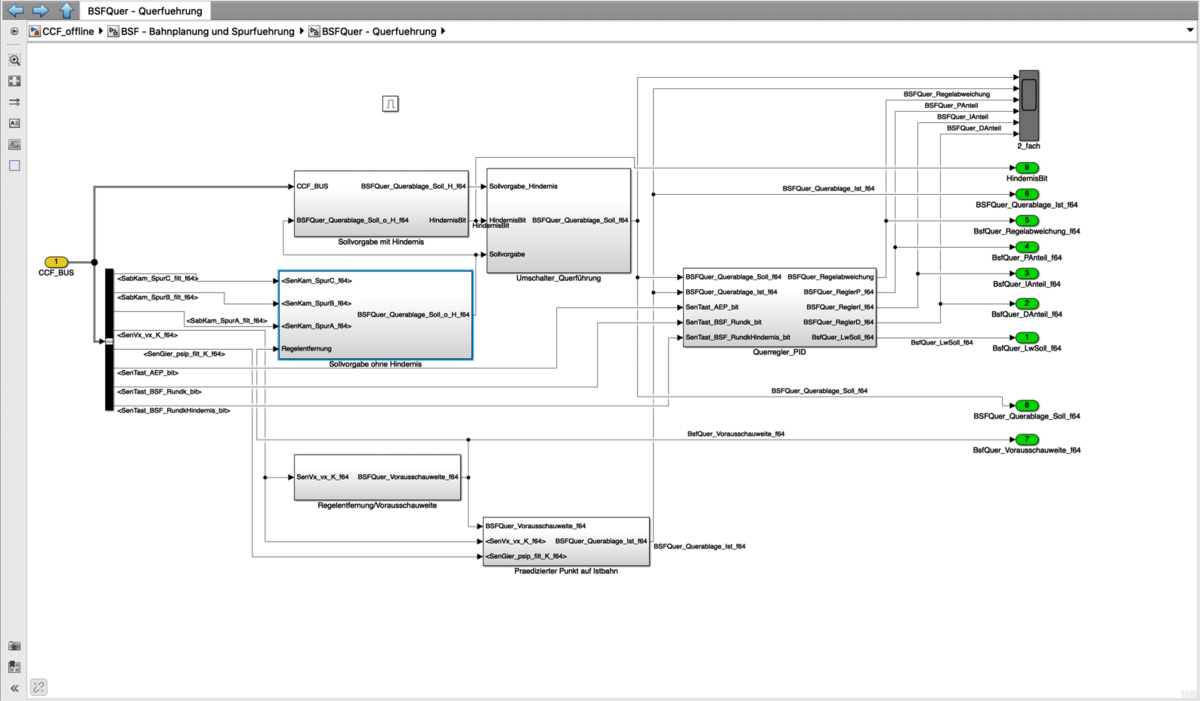1200x701 pixels.
Task: Collapse the palette with double chevron
Action: [14, 688]
